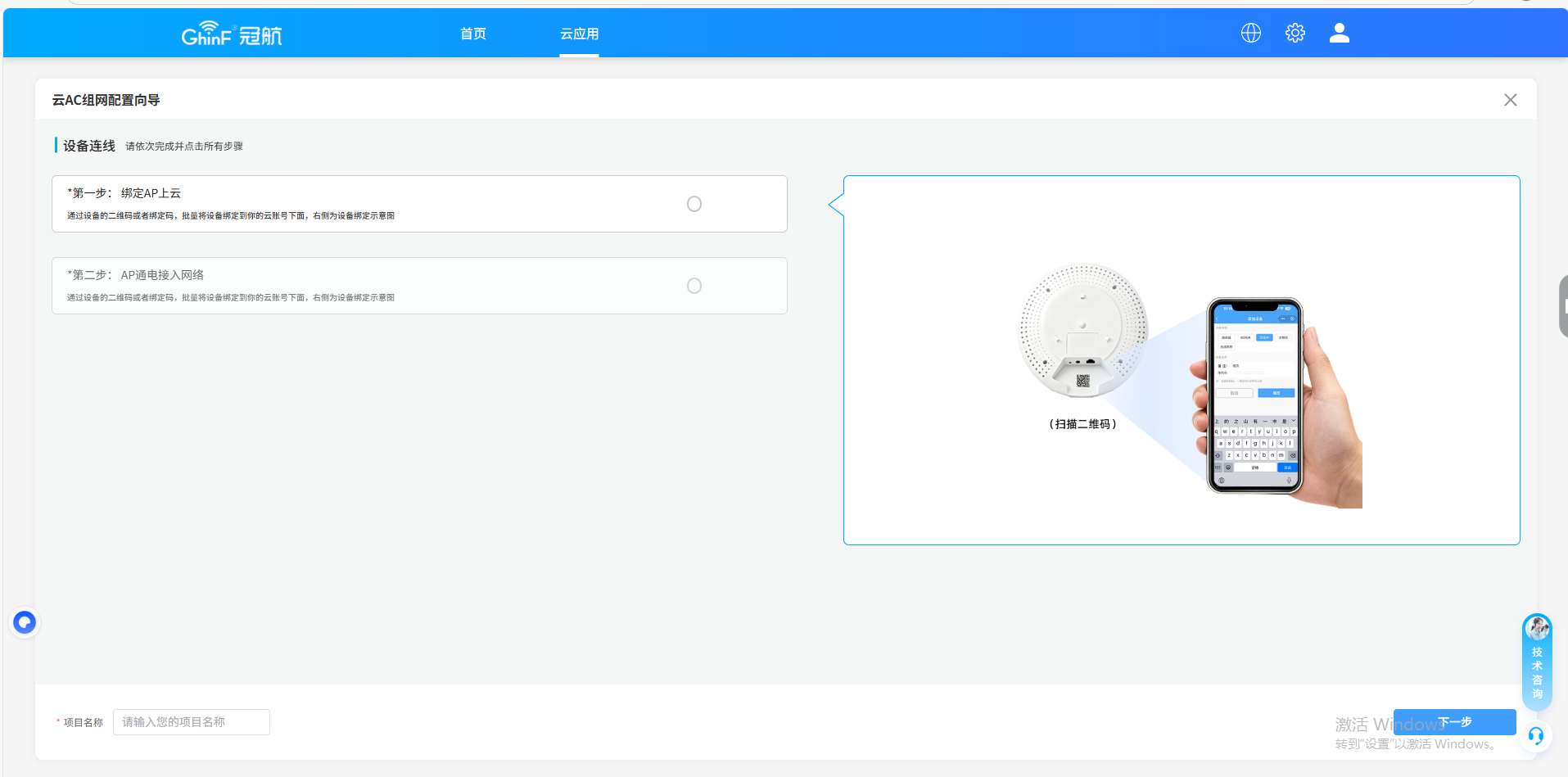Expand the gray side handle on right edge

1562,306
